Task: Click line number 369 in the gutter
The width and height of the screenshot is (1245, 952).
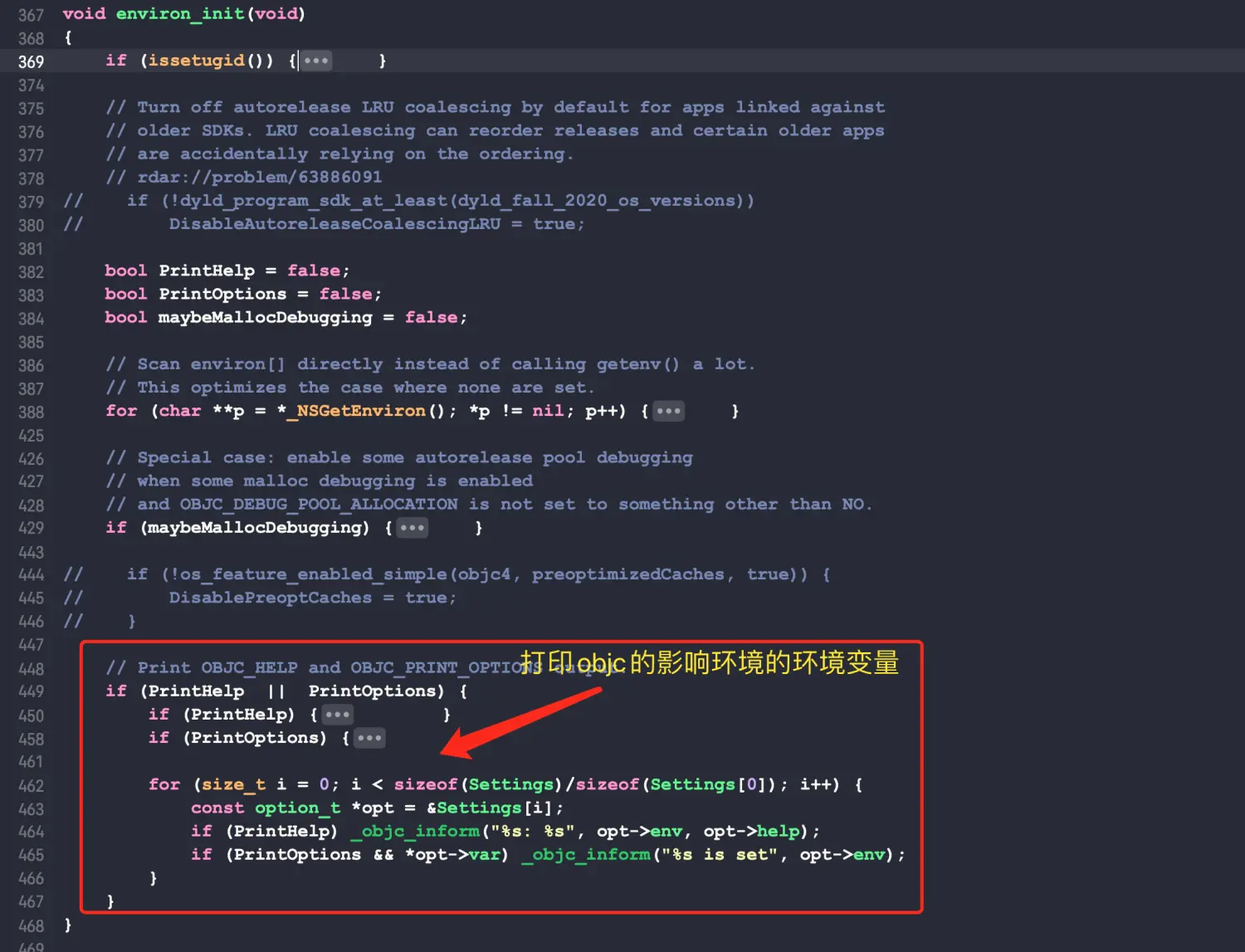Action: (31, 61)
